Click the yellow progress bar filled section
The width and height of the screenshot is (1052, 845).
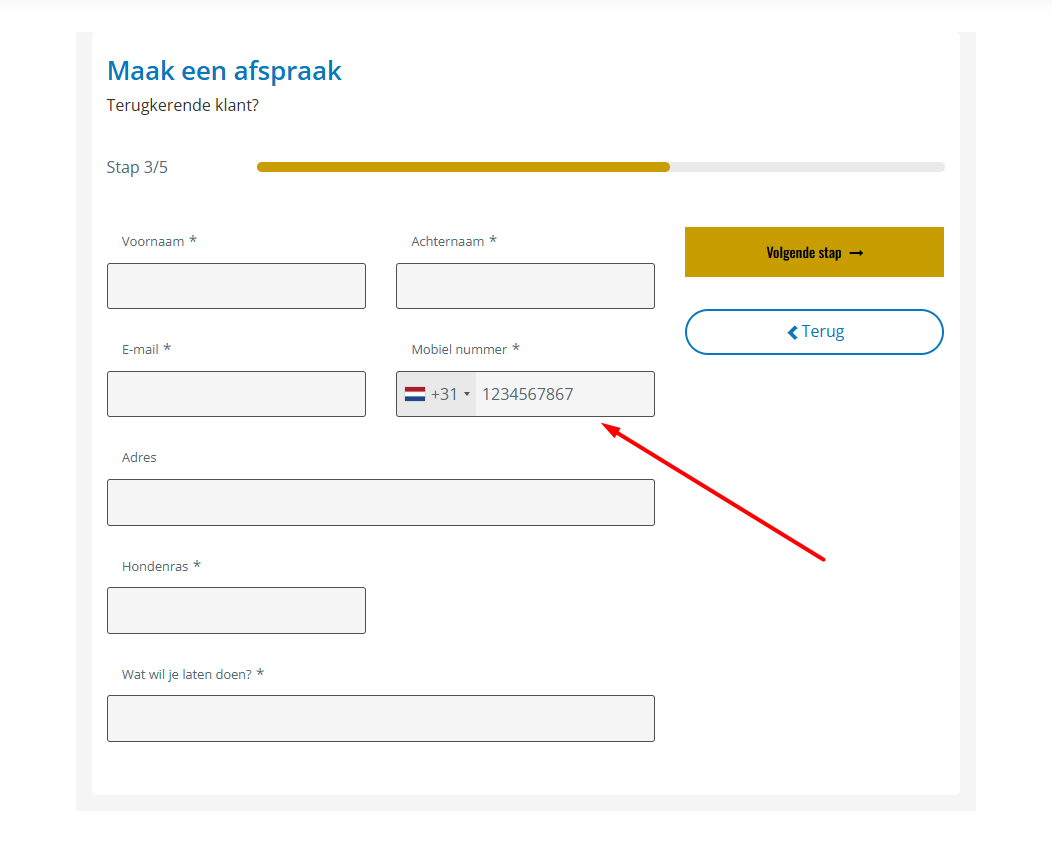(463, 167)
